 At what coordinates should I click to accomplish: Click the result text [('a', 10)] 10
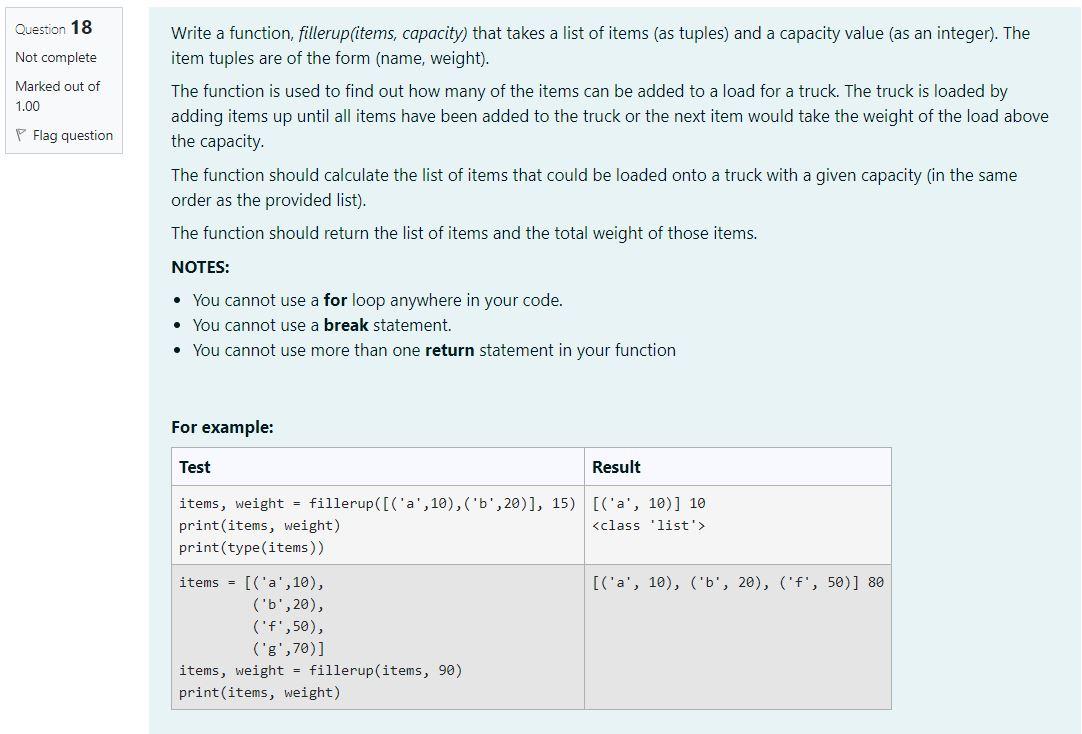(x=644, y=503)
